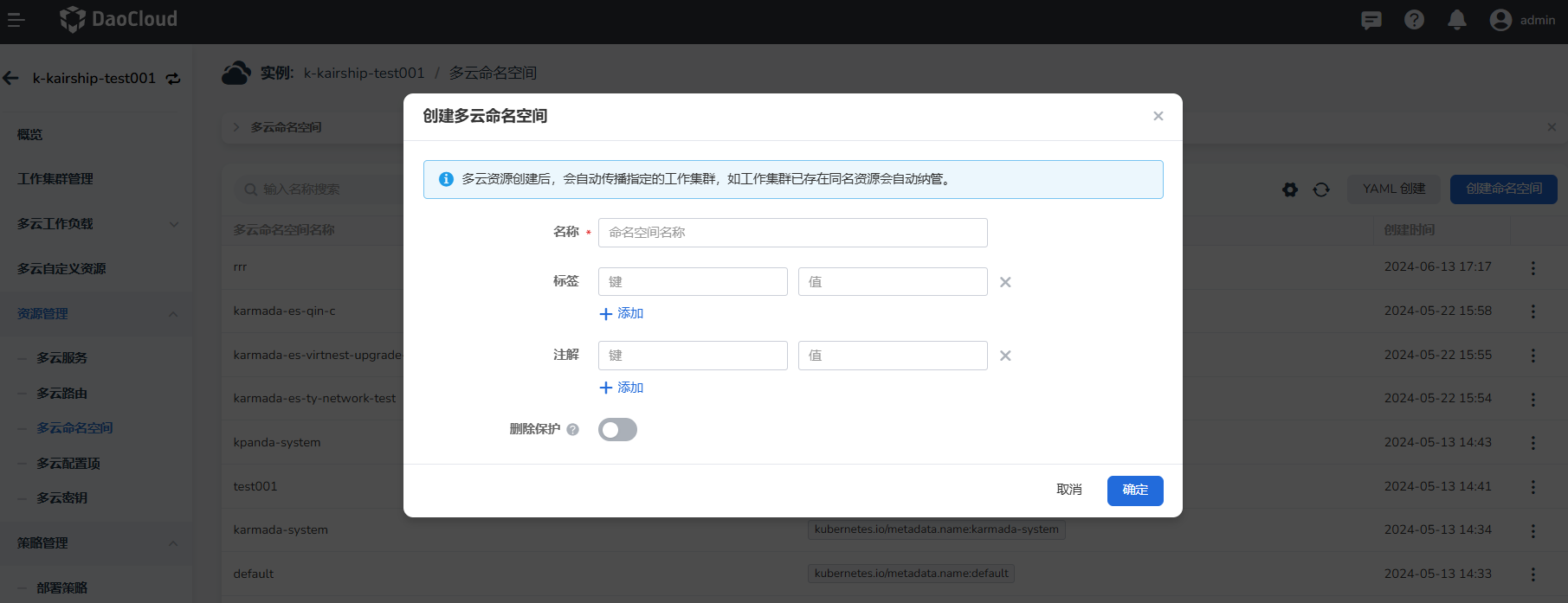Show the delete protection help tooltip

click(x=572, y=429)
